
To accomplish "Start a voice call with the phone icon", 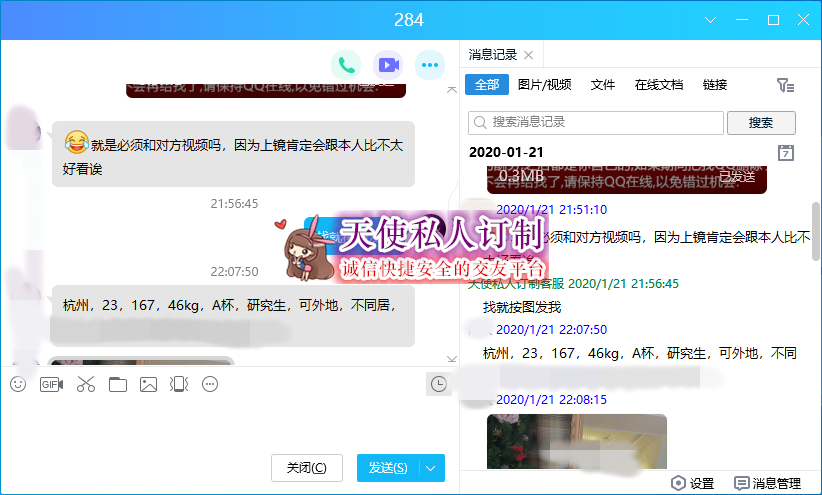I will (346, 66).
